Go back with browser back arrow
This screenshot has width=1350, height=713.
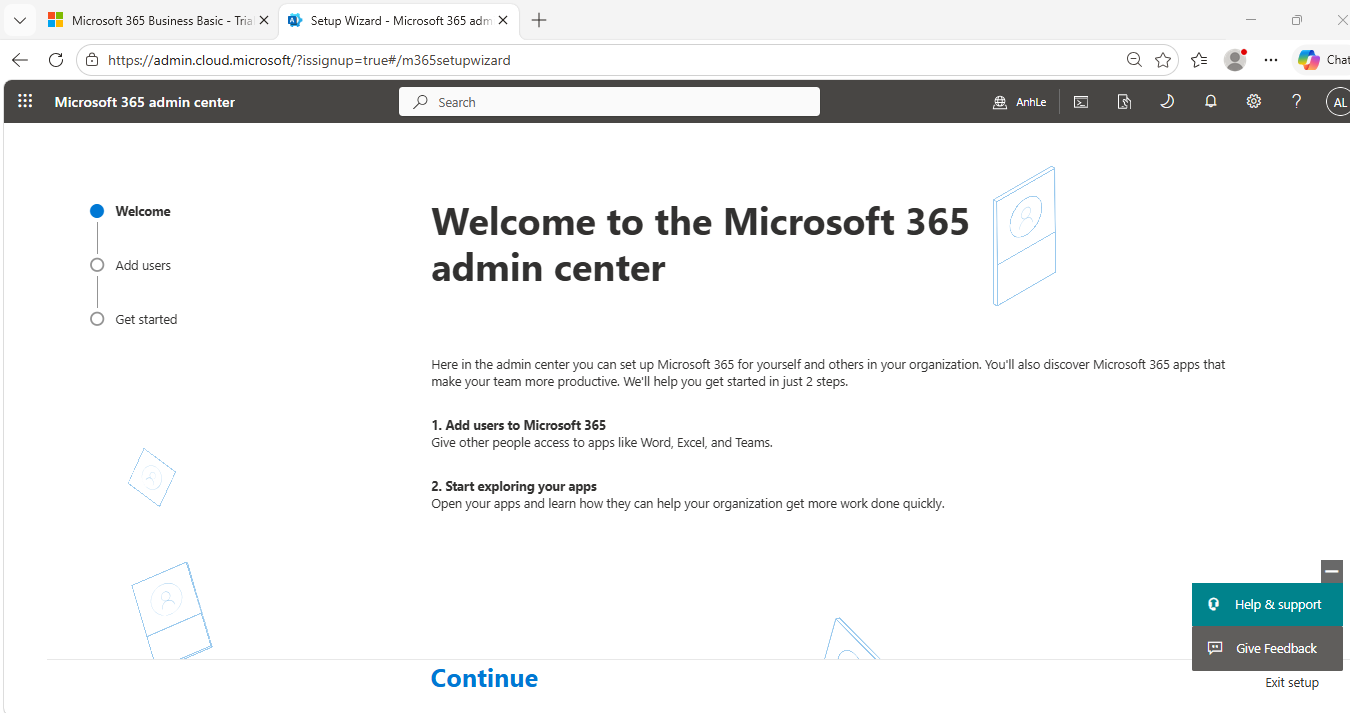click(x=19, y=60)
